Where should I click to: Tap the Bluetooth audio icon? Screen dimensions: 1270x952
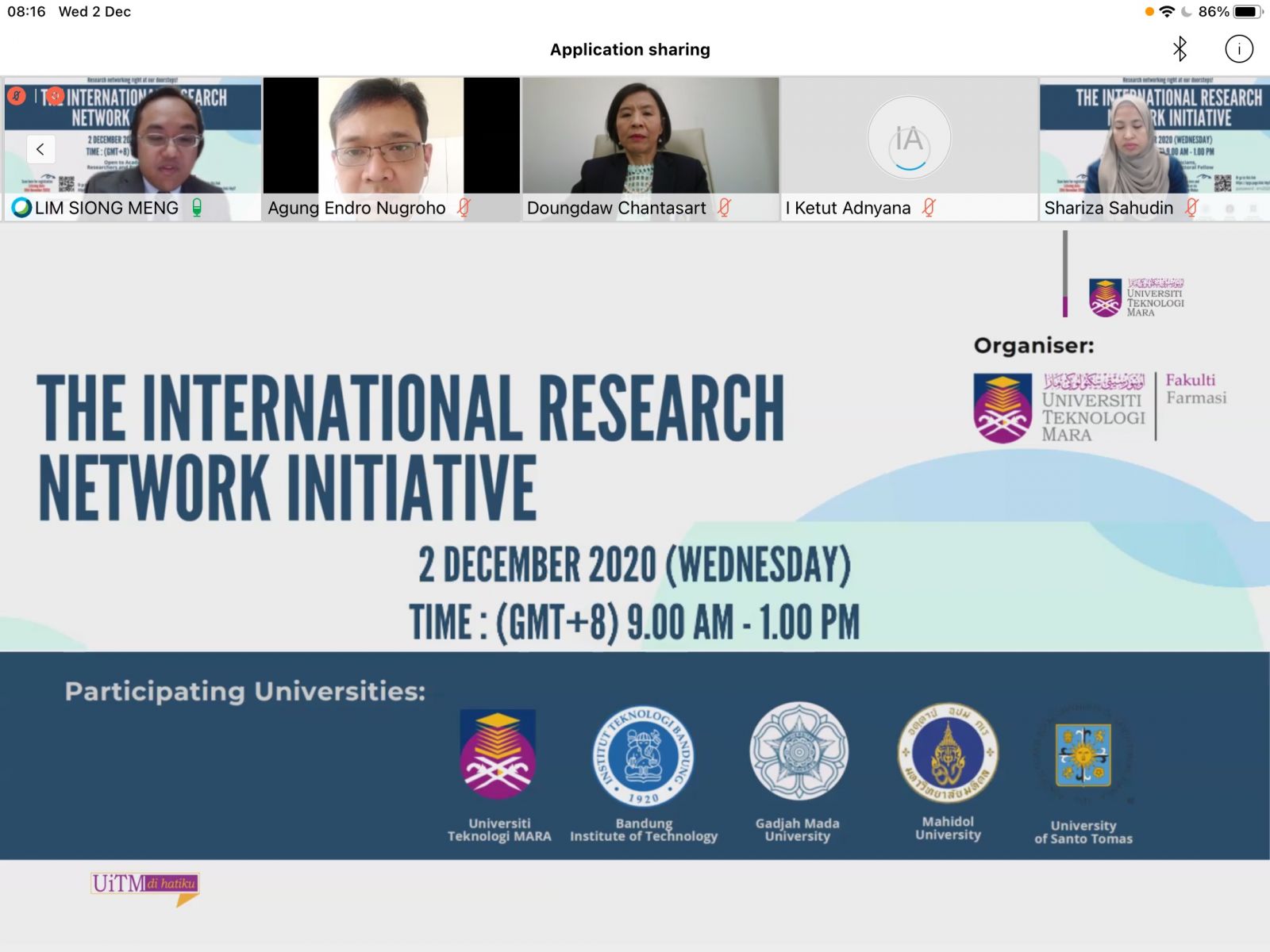[1180, 49]
